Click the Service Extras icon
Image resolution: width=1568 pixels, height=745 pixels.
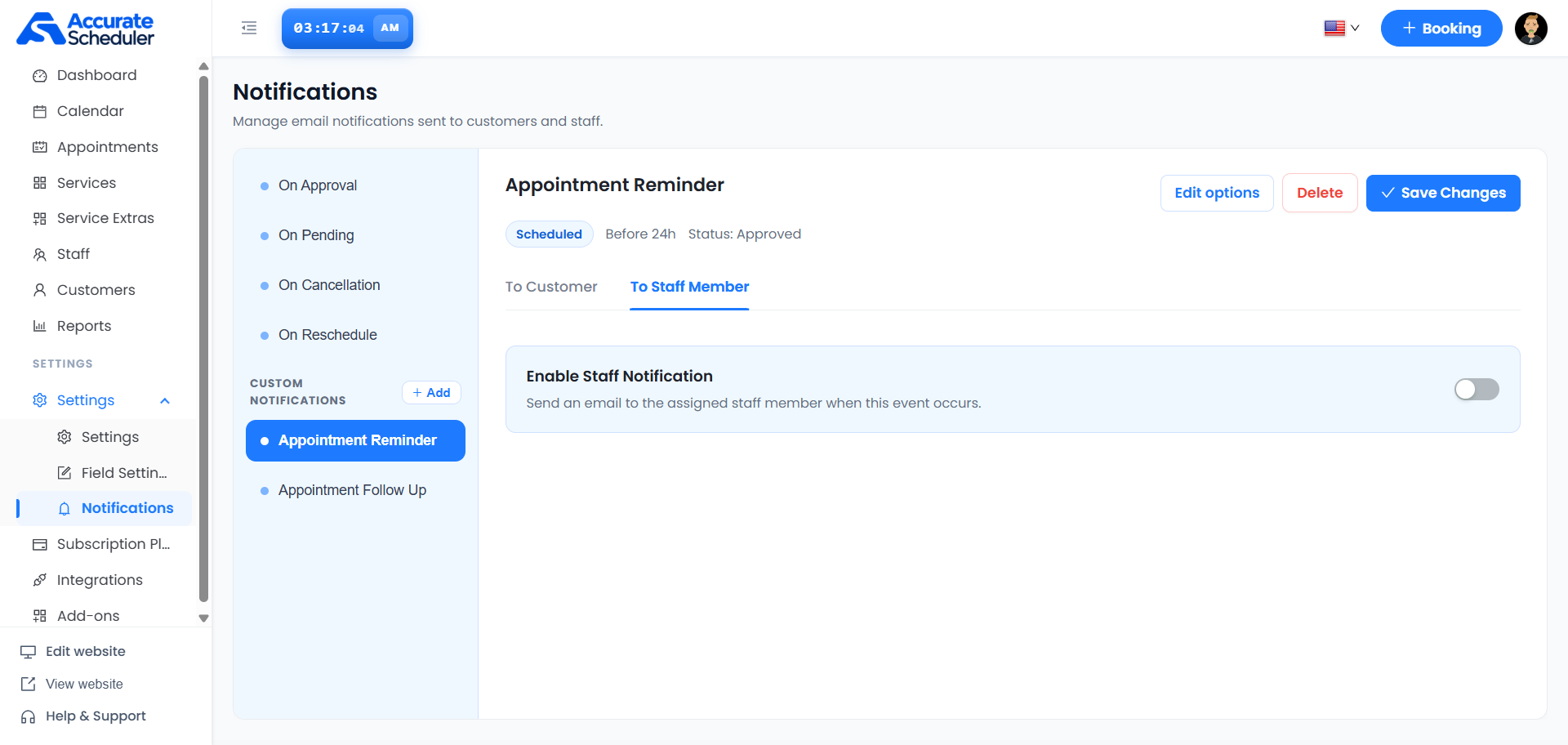click(39, 218)
